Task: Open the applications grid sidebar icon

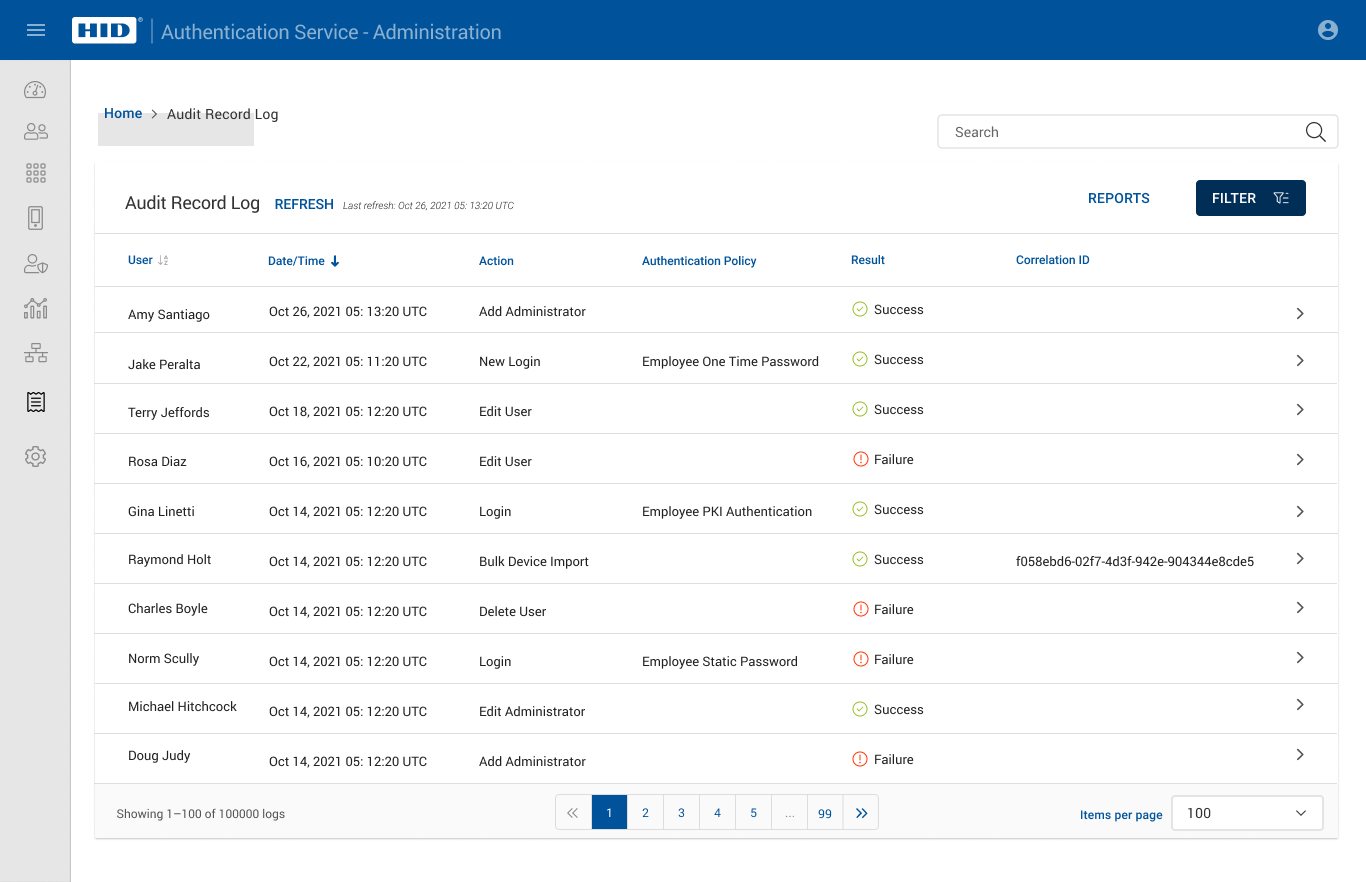Action: [35, 174]
